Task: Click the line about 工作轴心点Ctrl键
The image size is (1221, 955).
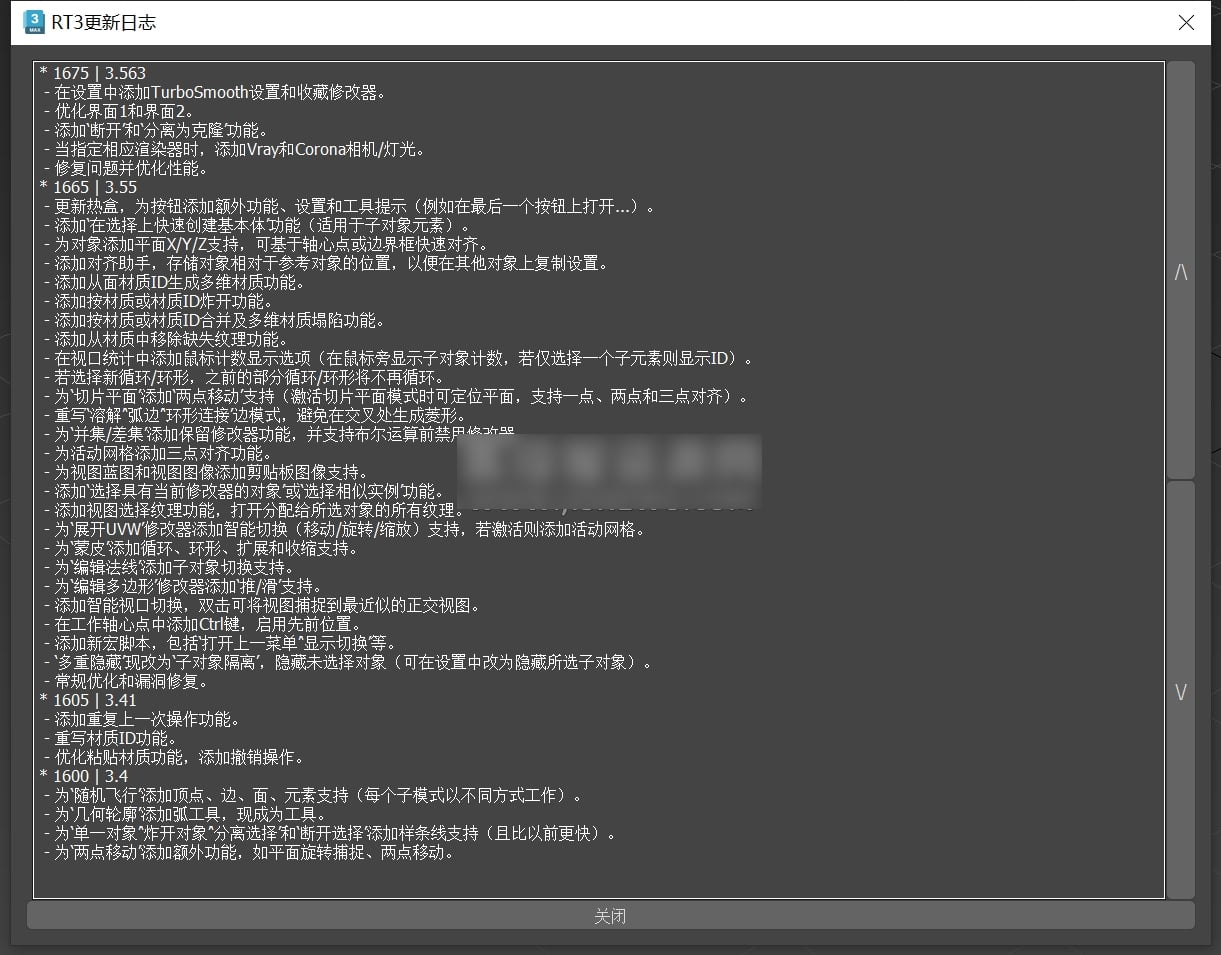Action: (202, 624)
